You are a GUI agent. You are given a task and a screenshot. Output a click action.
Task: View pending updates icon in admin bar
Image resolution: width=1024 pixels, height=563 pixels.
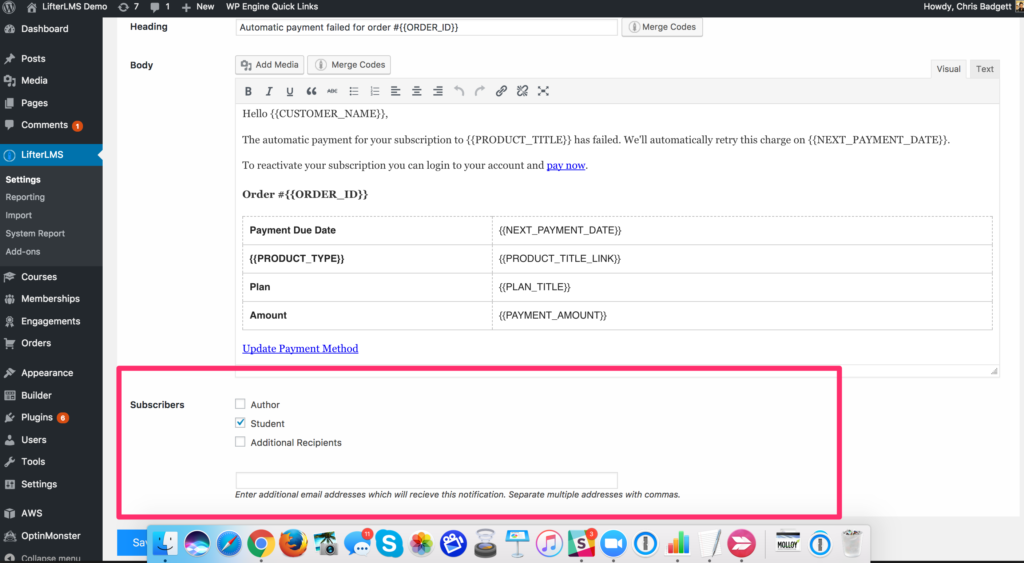coord(129,7)
